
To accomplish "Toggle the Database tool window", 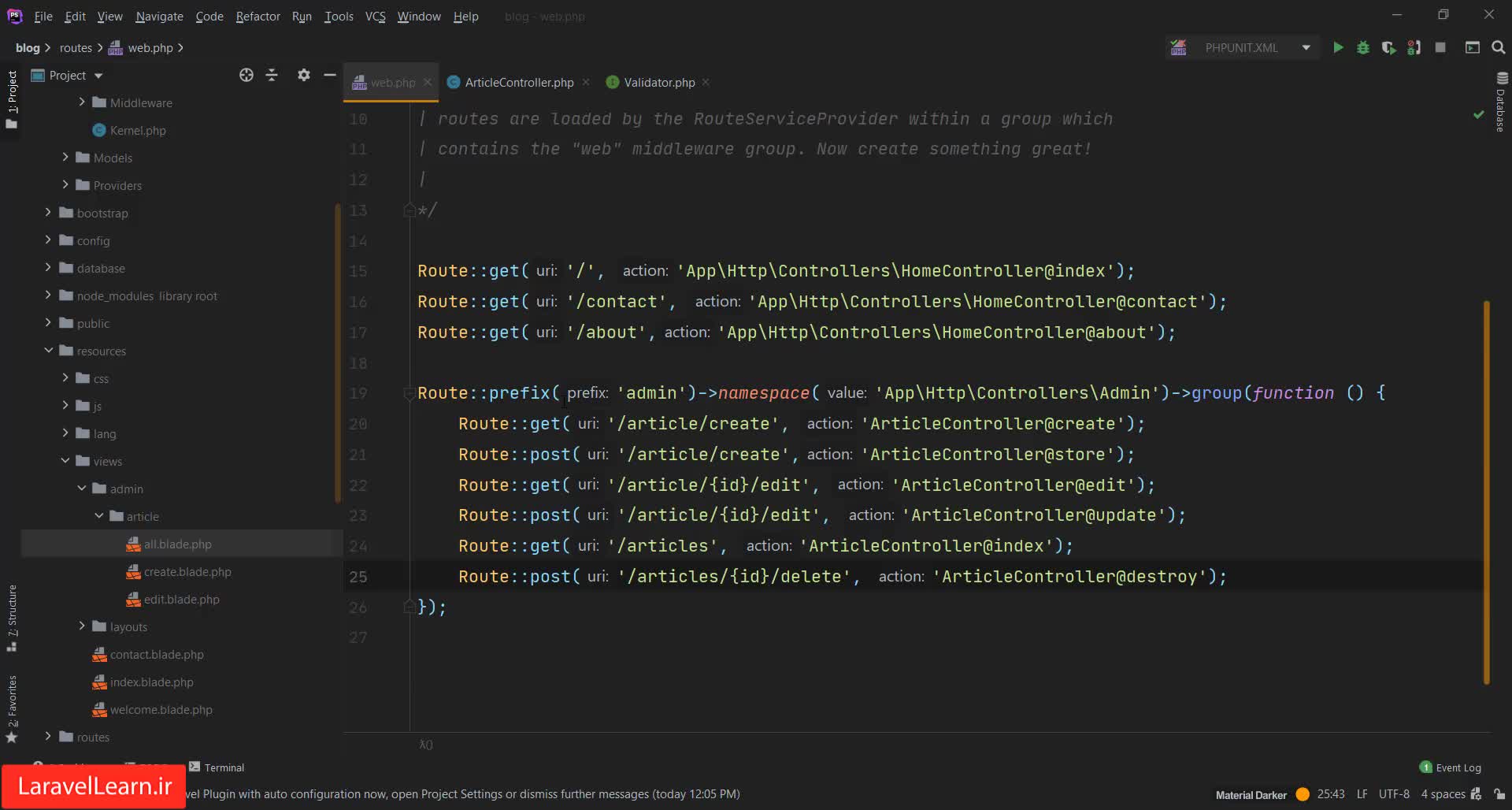I will [x=1501, y=102].
